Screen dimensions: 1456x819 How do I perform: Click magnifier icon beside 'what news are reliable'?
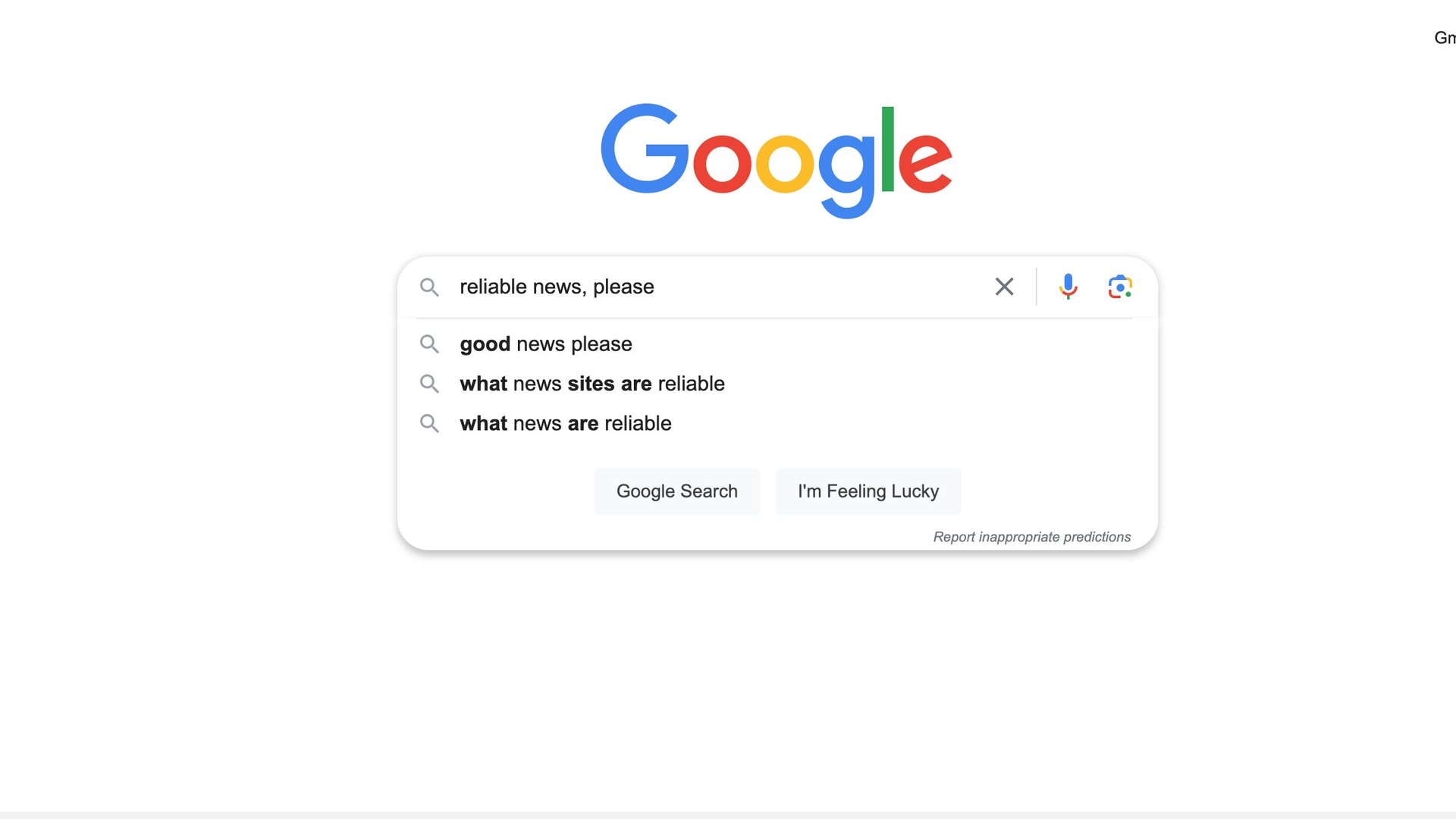[429, 423]
